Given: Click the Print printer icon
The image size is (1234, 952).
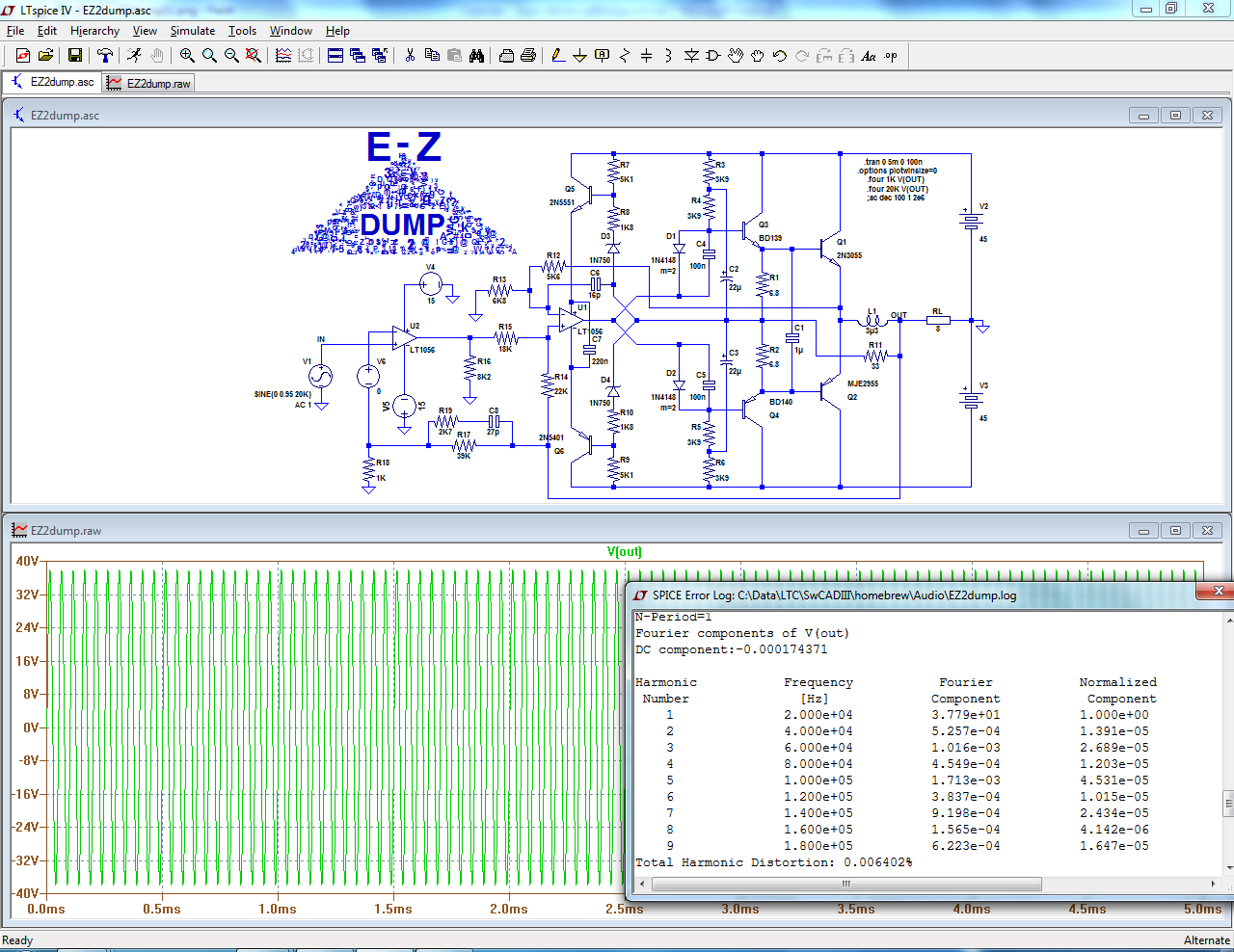Looking at the screenshot, I should [528, 56].
